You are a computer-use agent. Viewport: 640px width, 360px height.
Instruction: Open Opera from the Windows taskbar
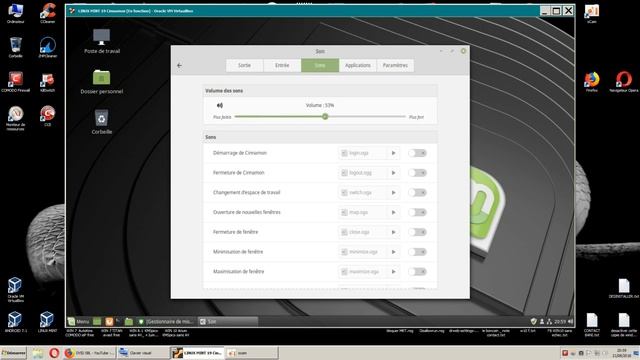point(54,353)
